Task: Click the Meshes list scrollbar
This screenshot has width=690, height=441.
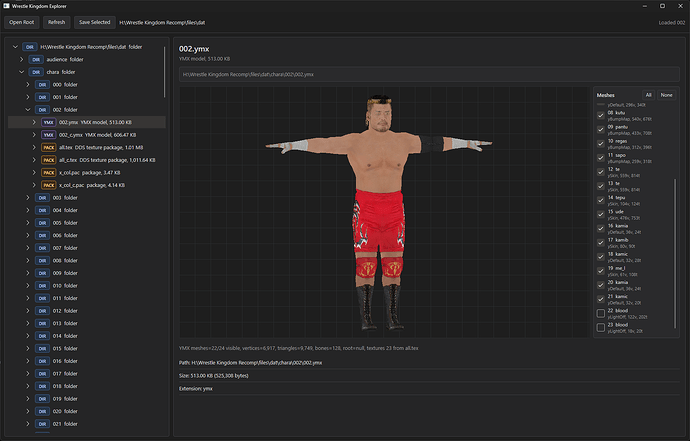Action: coord(675,253)
